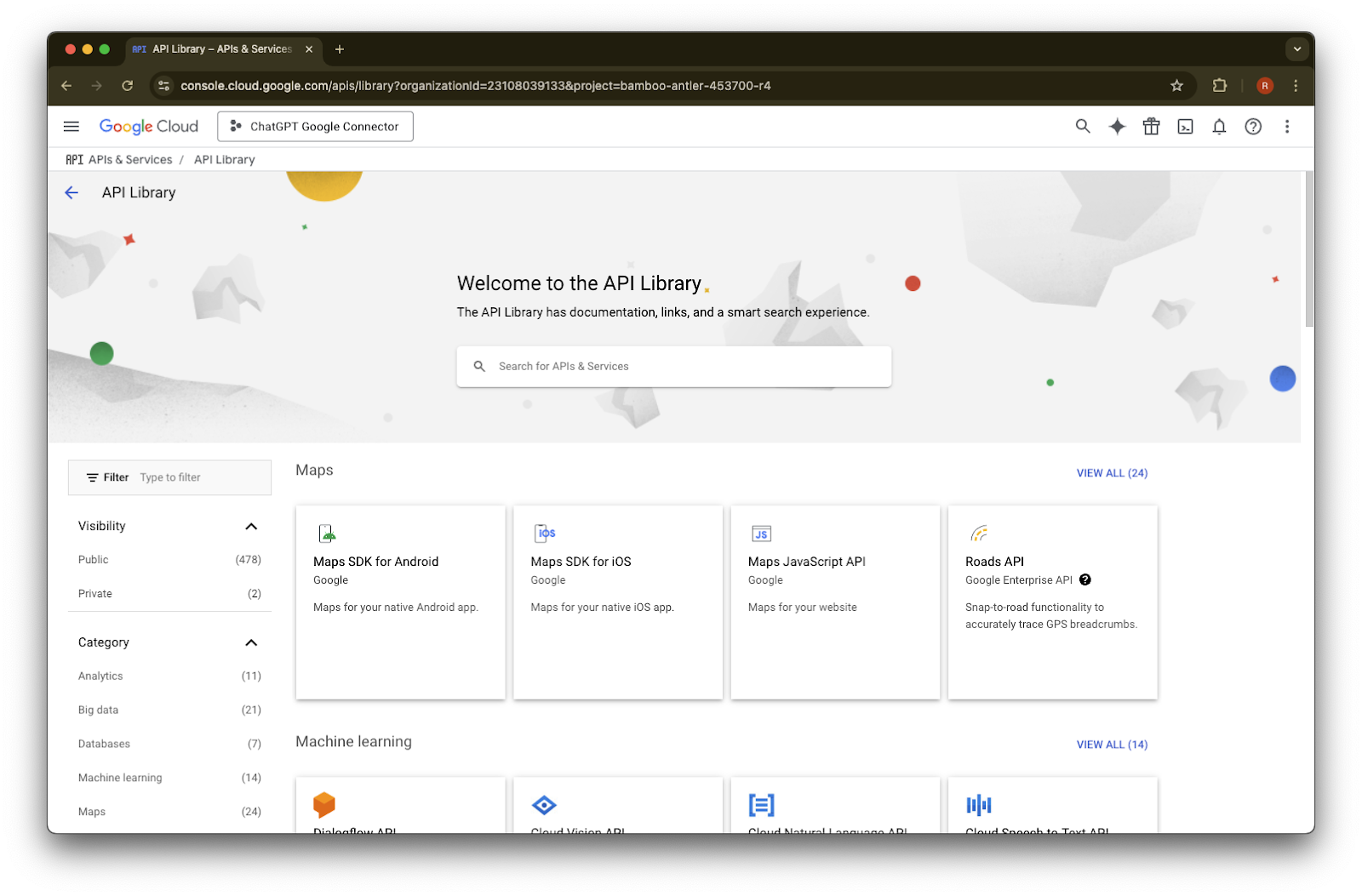Launch Gemini AI assistant sparkle icon
This screenshot has height=896, width=1362.
pos(1117,127)
